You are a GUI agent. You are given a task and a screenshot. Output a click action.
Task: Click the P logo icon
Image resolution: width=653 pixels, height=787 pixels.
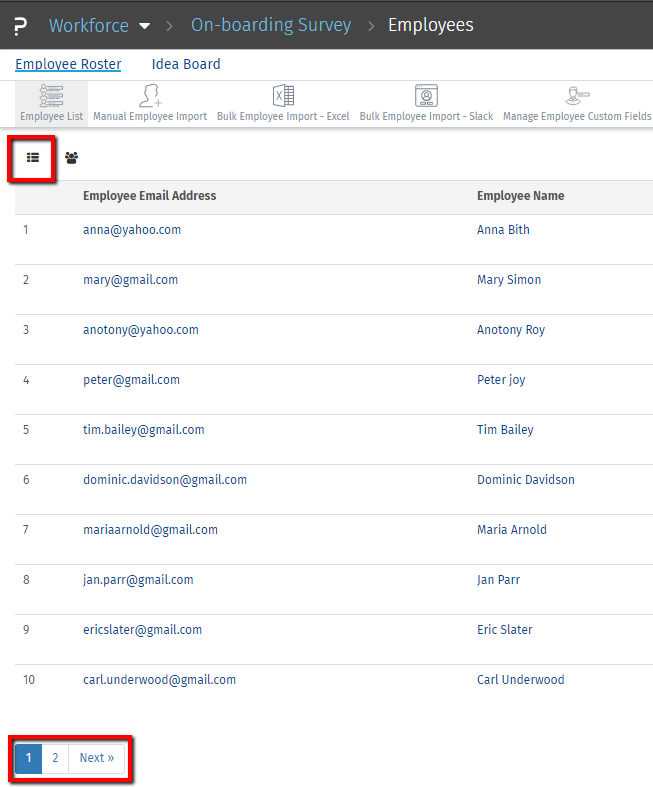(x=20, y=26)
